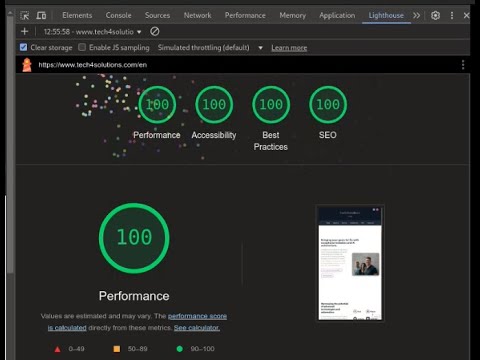Click the SEO score gauge
Image resolution: width=480 pixels, height=360 pixels.
(x=328, y=105)
